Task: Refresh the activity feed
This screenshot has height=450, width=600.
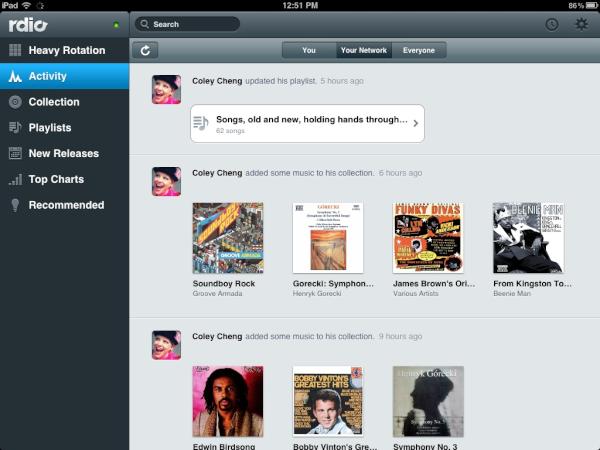Action: click(x=145, y=50)
